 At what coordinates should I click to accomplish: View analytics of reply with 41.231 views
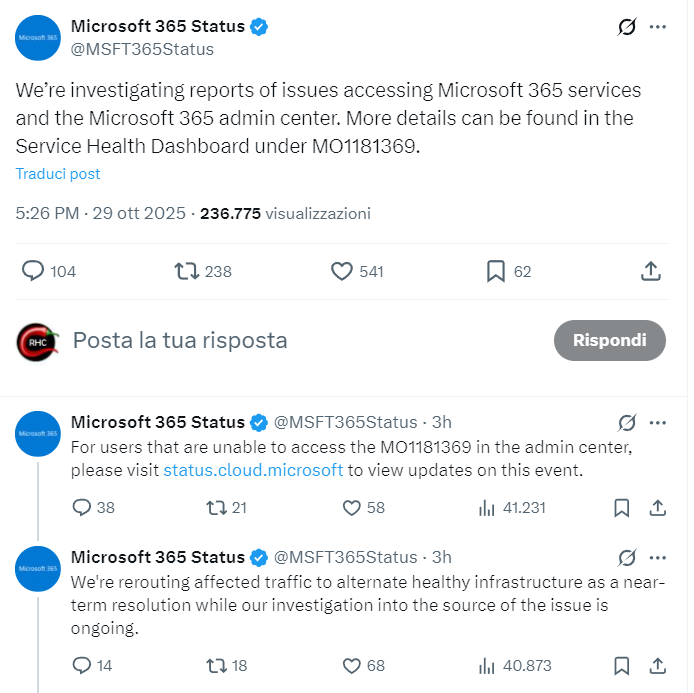coord(488,508)
